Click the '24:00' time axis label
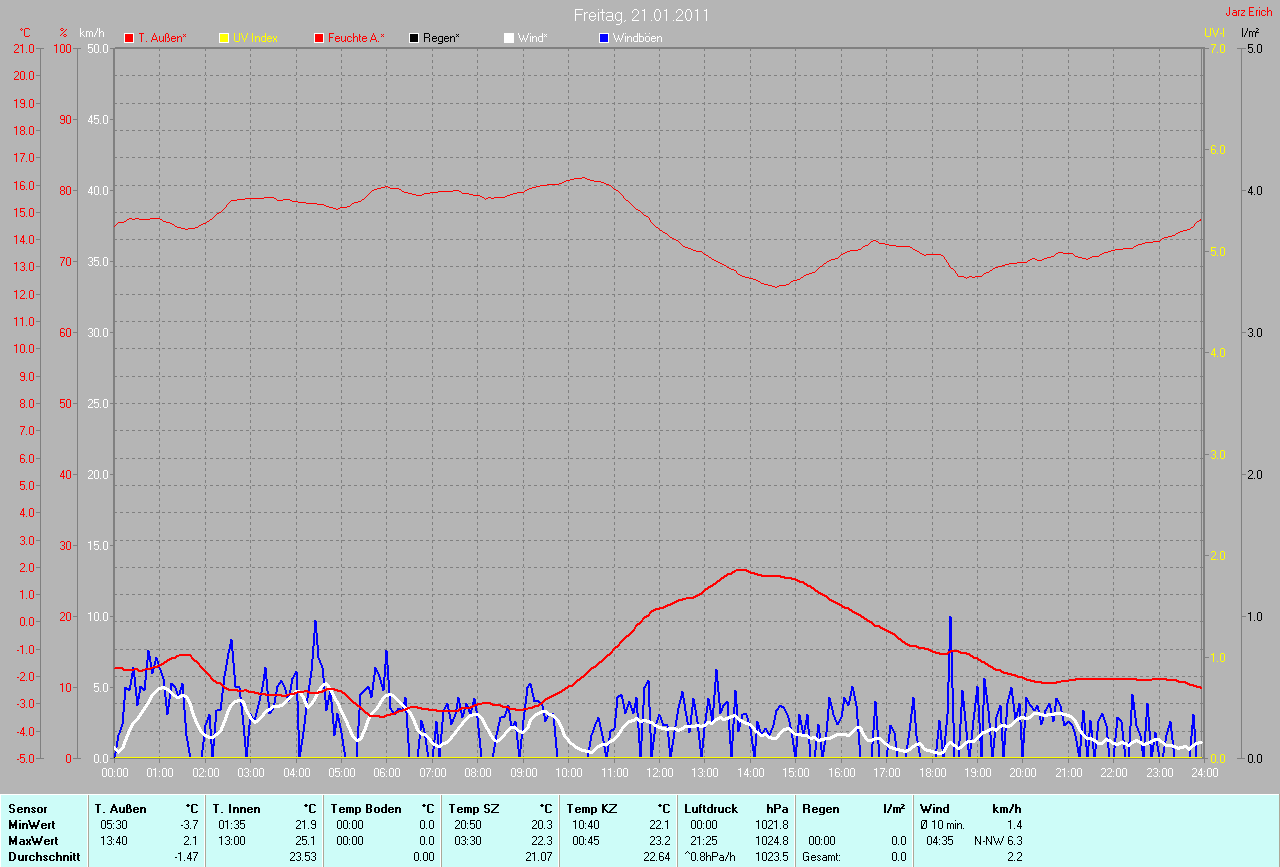1280x867 pixels. pyautogui.click(x=1203, y=773)
